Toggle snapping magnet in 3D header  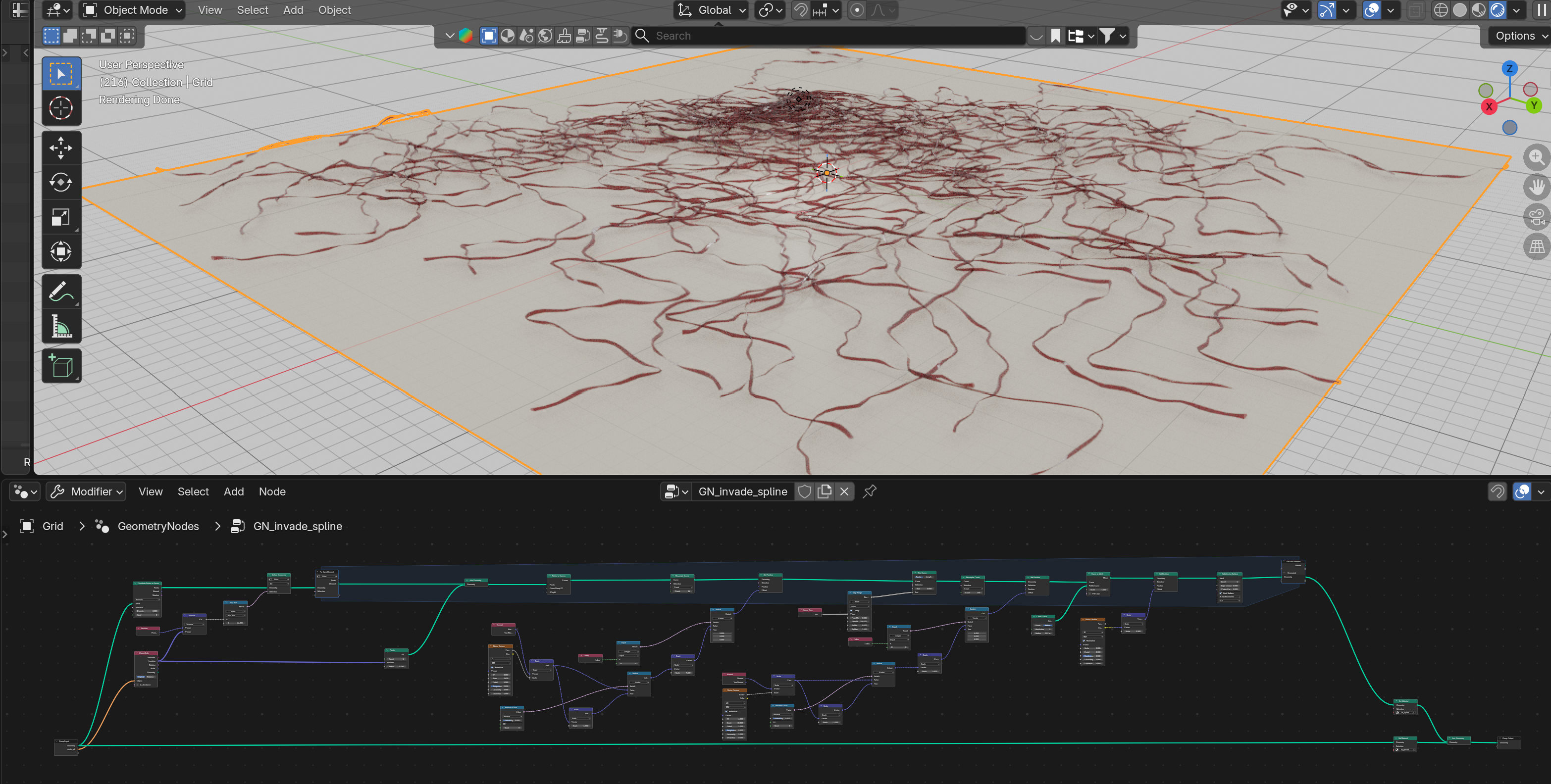pos(800,10)
